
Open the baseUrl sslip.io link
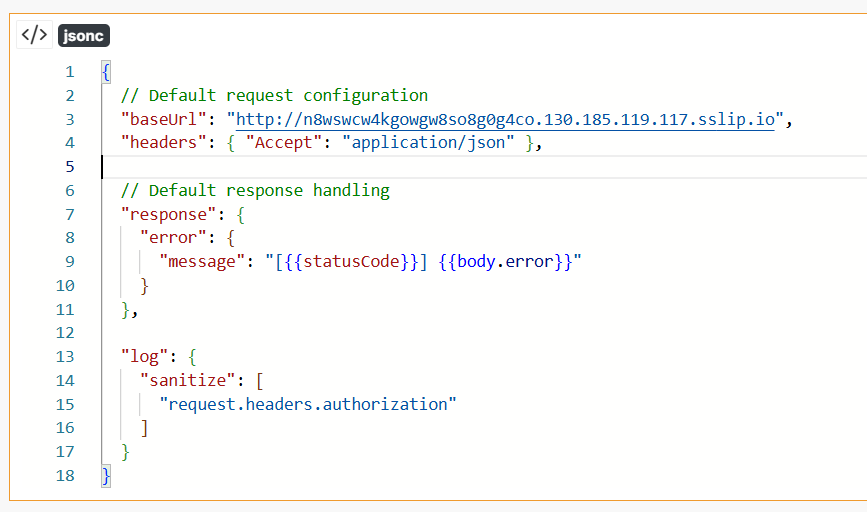[505, 119]
